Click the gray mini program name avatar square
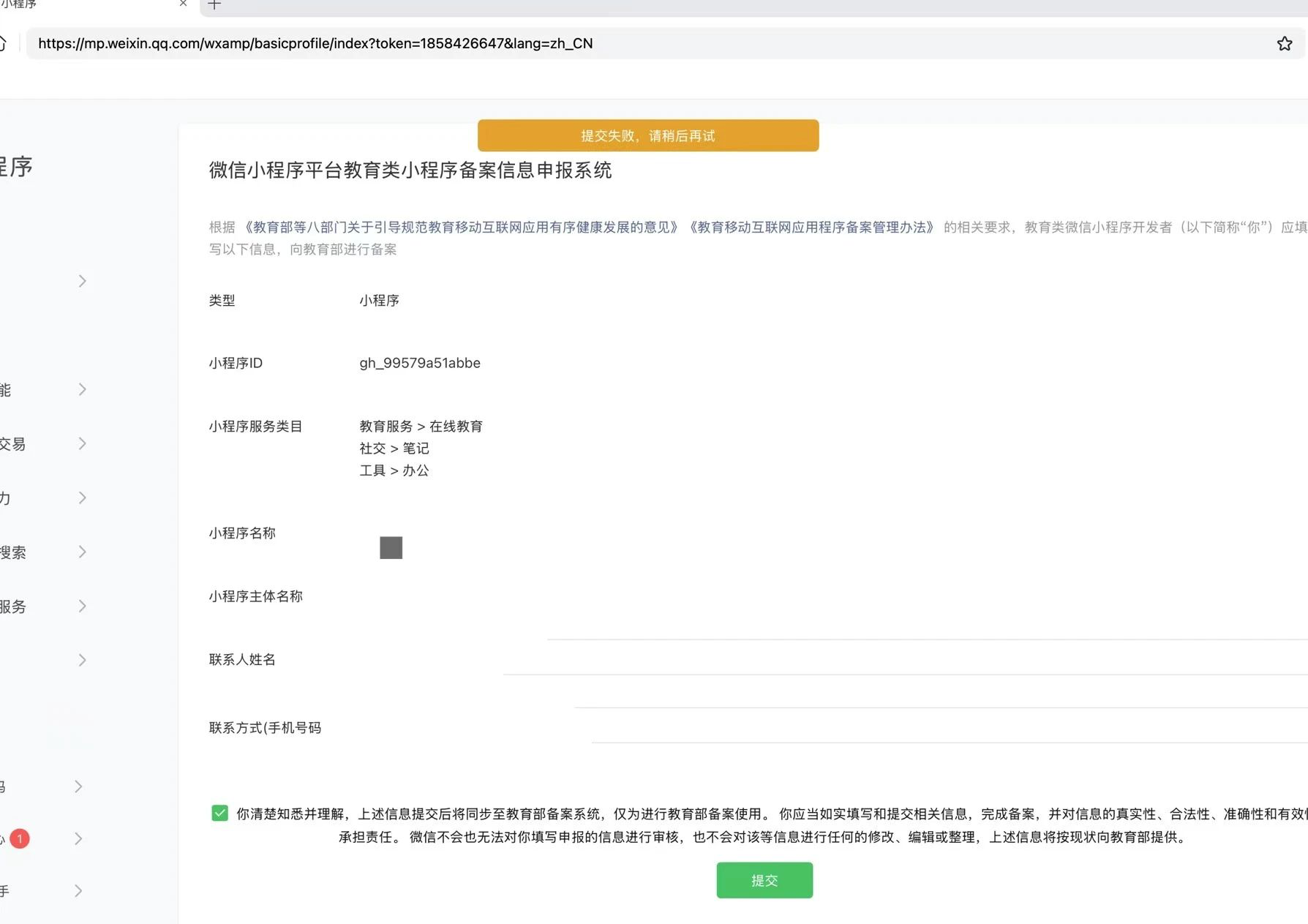Screen dimensions: 1308x924 (391, 547)
